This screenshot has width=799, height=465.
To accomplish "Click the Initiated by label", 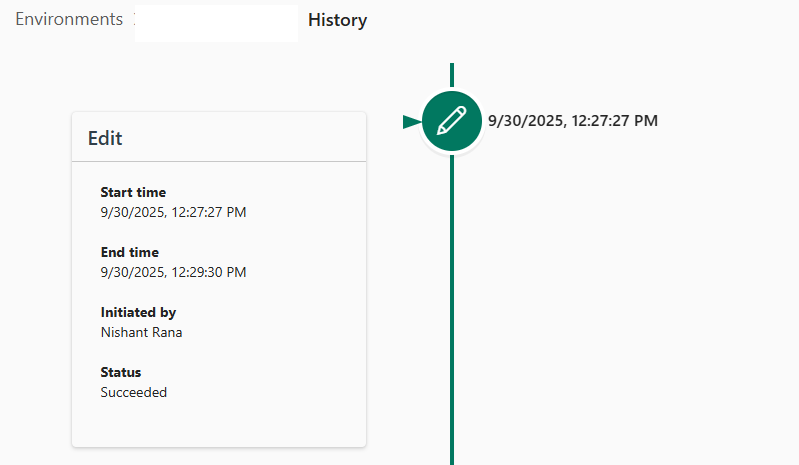I will [138, 312].
